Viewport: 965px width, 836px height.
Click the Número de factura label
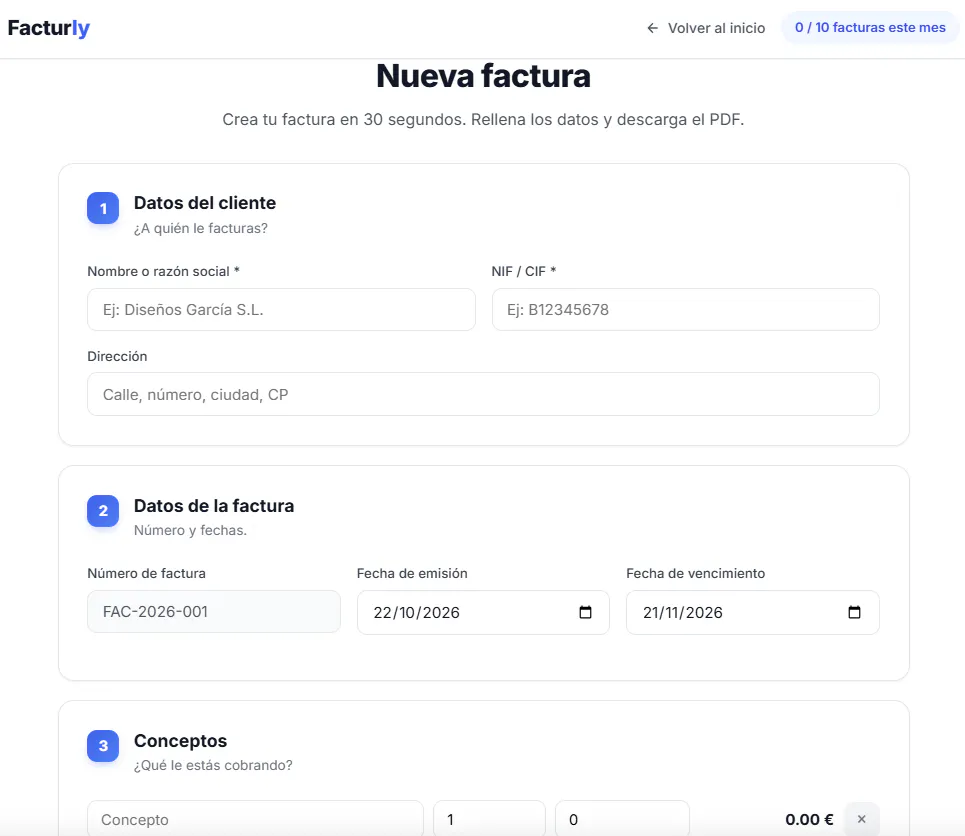pos(146,573)
